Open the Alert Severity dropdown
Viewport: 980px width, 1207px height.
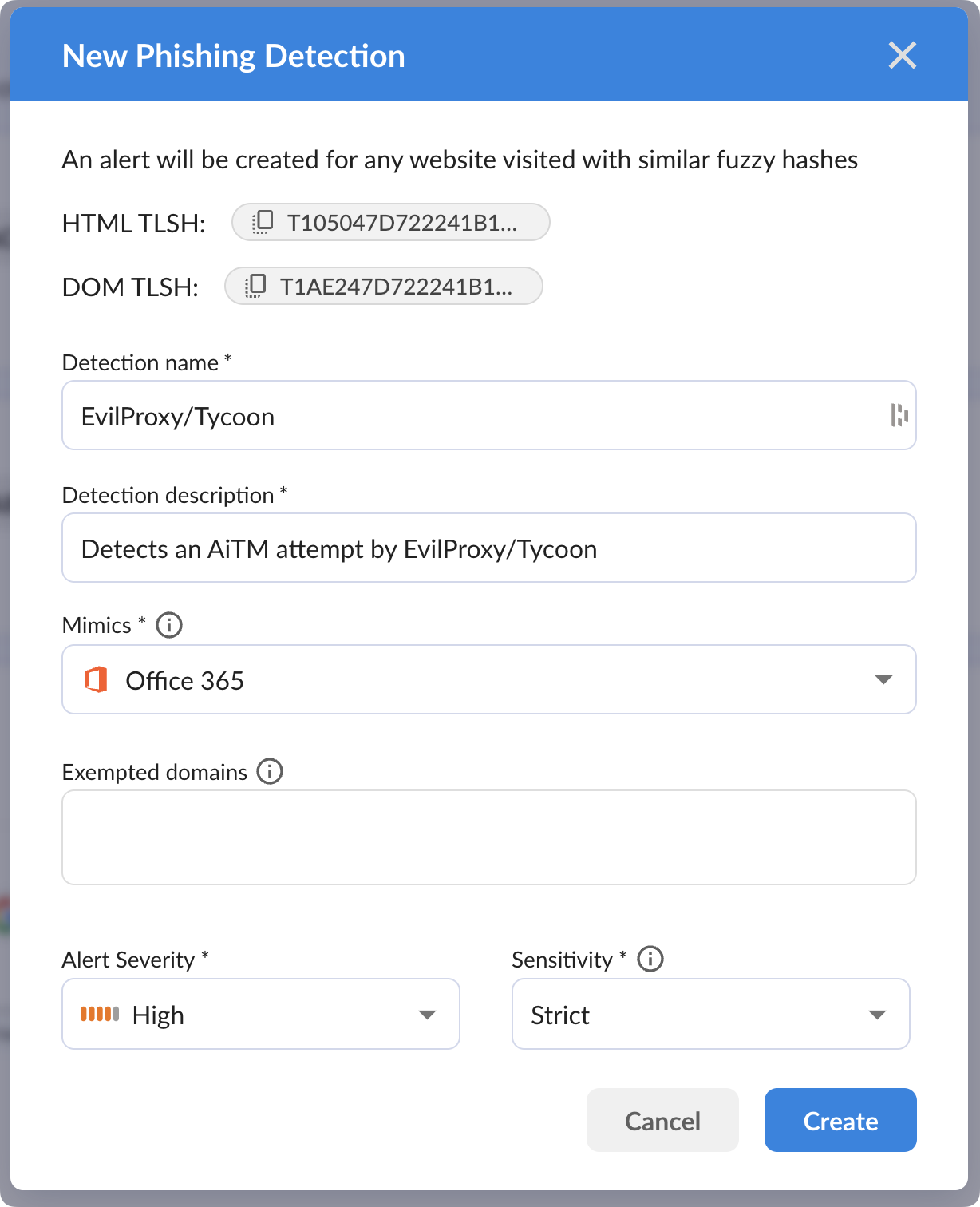[x=261, y=1014]
